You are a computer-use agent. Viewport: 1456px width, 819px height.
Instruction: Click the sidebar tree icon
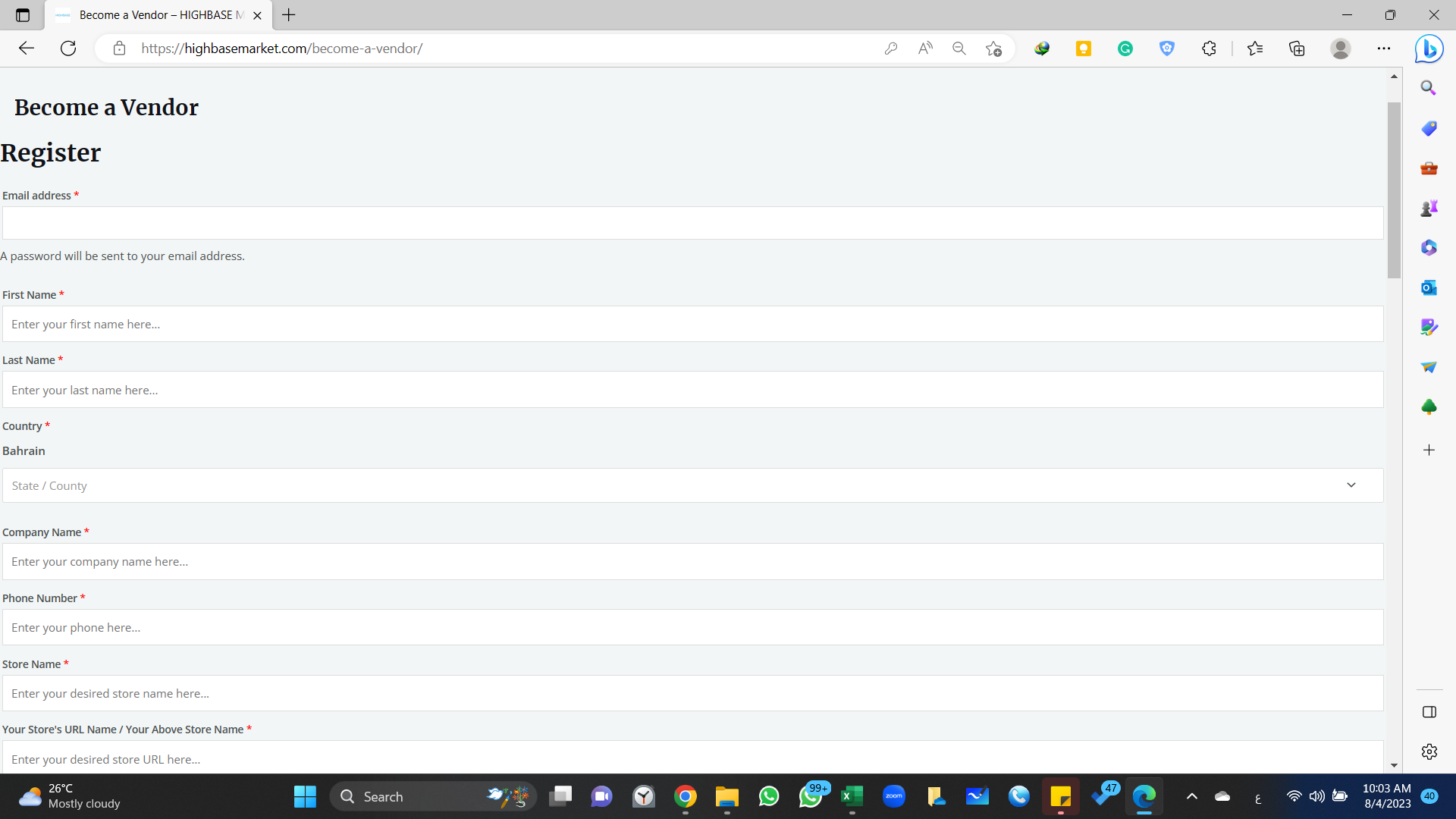tap(1429, 407)
